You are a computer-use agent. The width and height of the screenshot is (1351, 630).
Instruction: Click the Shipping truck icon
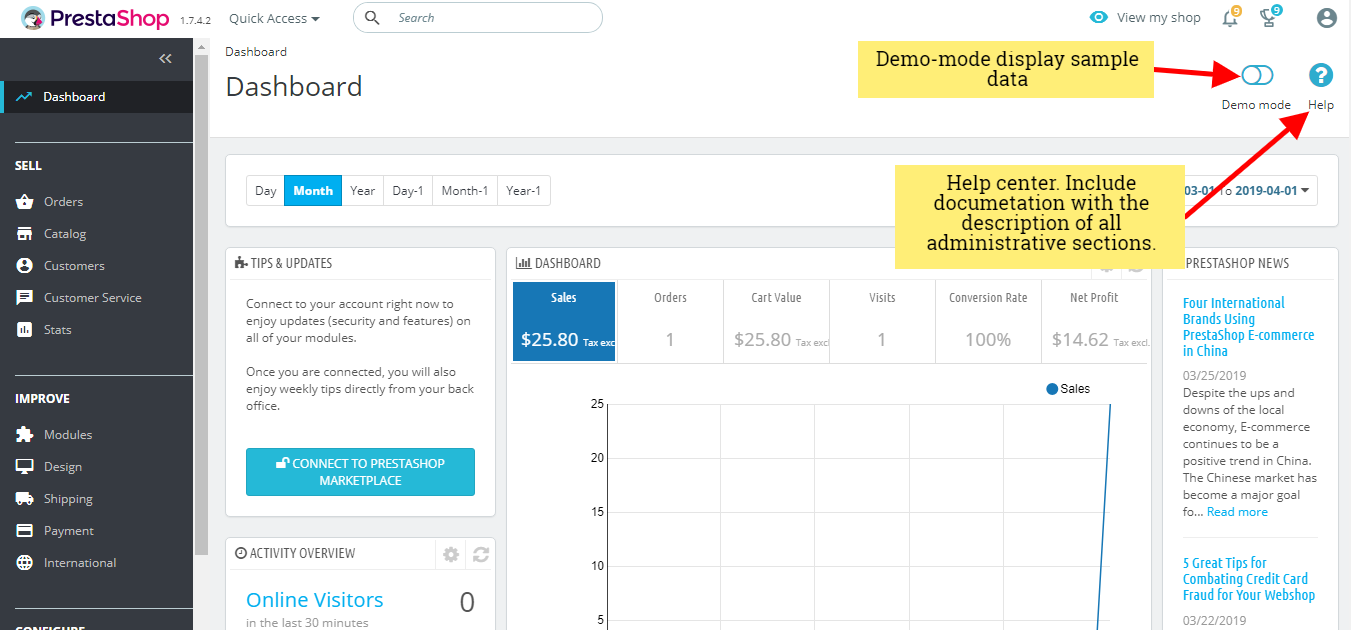pos(25,499)
